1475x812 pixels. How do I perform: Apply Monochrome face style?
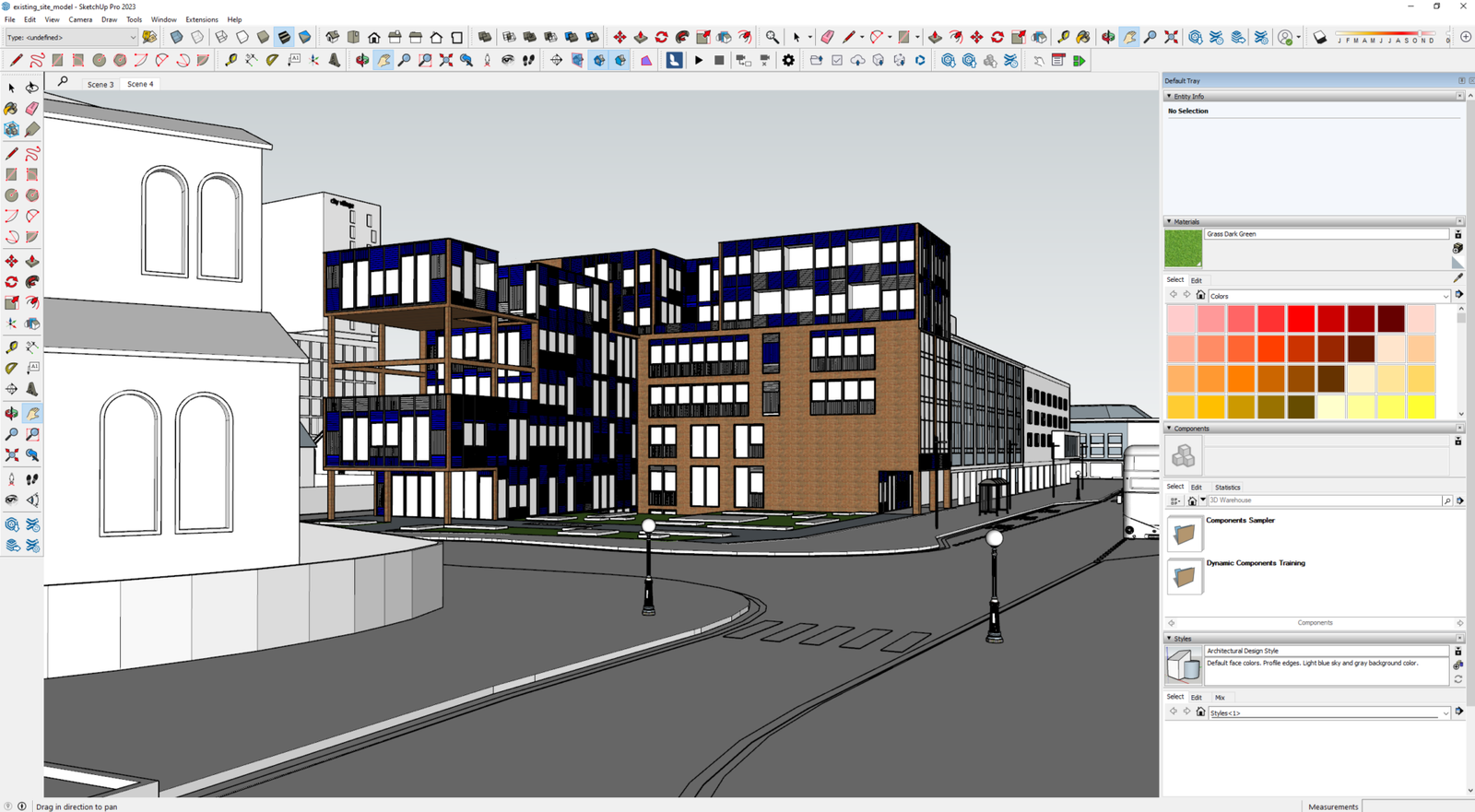[x=305, y=38]
